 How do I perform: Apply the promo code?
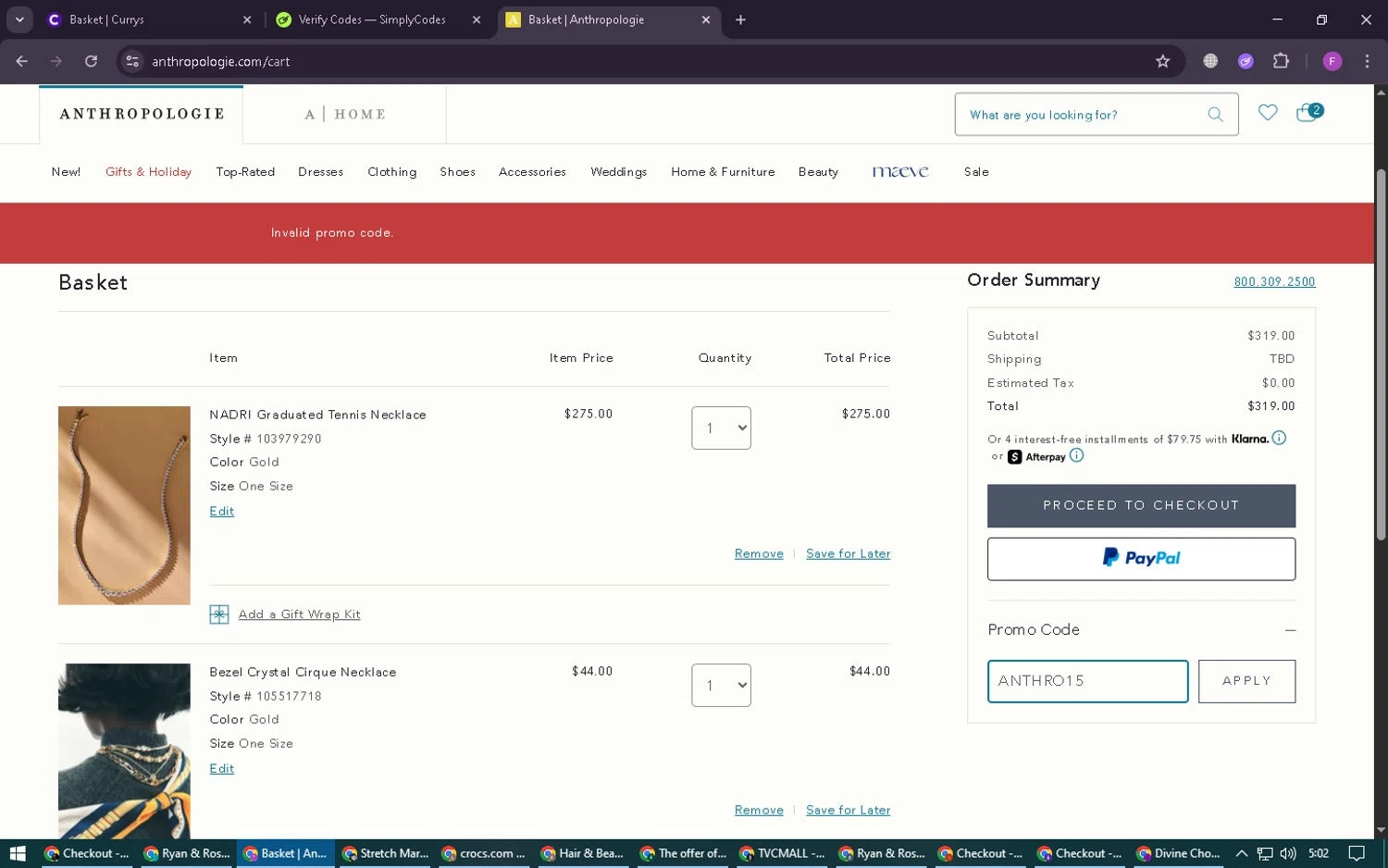pos(1246,681)
